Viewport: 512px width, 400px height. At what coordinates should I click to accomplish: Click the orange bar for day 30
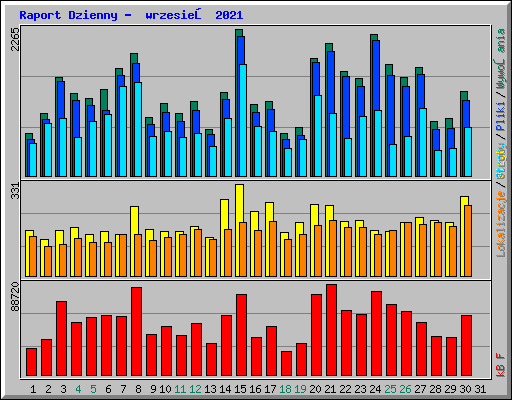468,241
